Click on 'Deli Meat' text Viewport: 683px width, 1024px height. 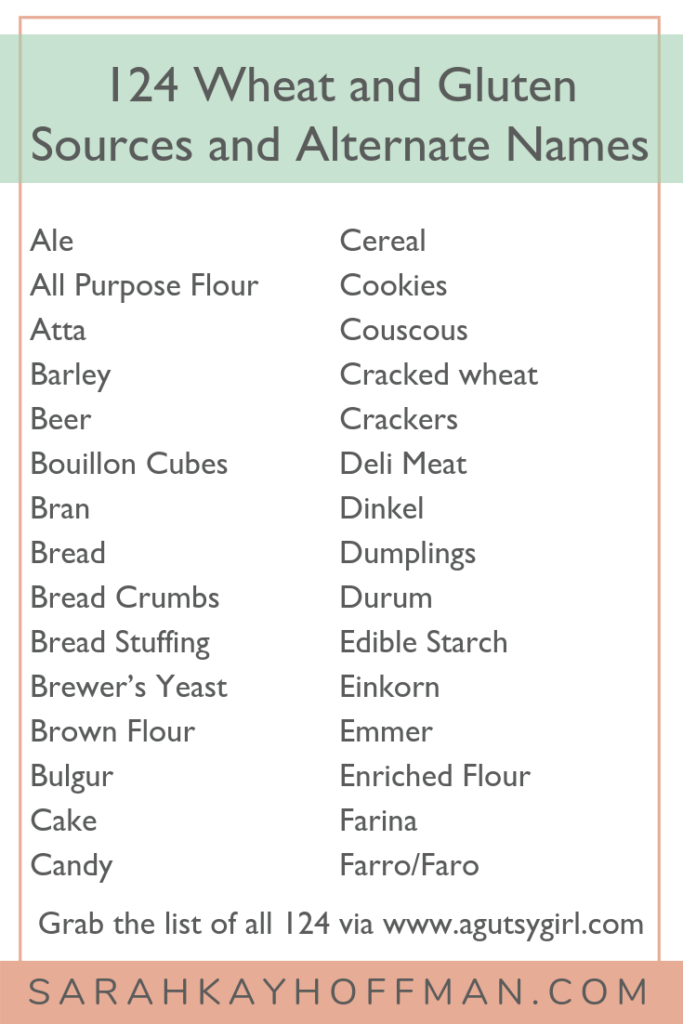(x=404, y=464)
